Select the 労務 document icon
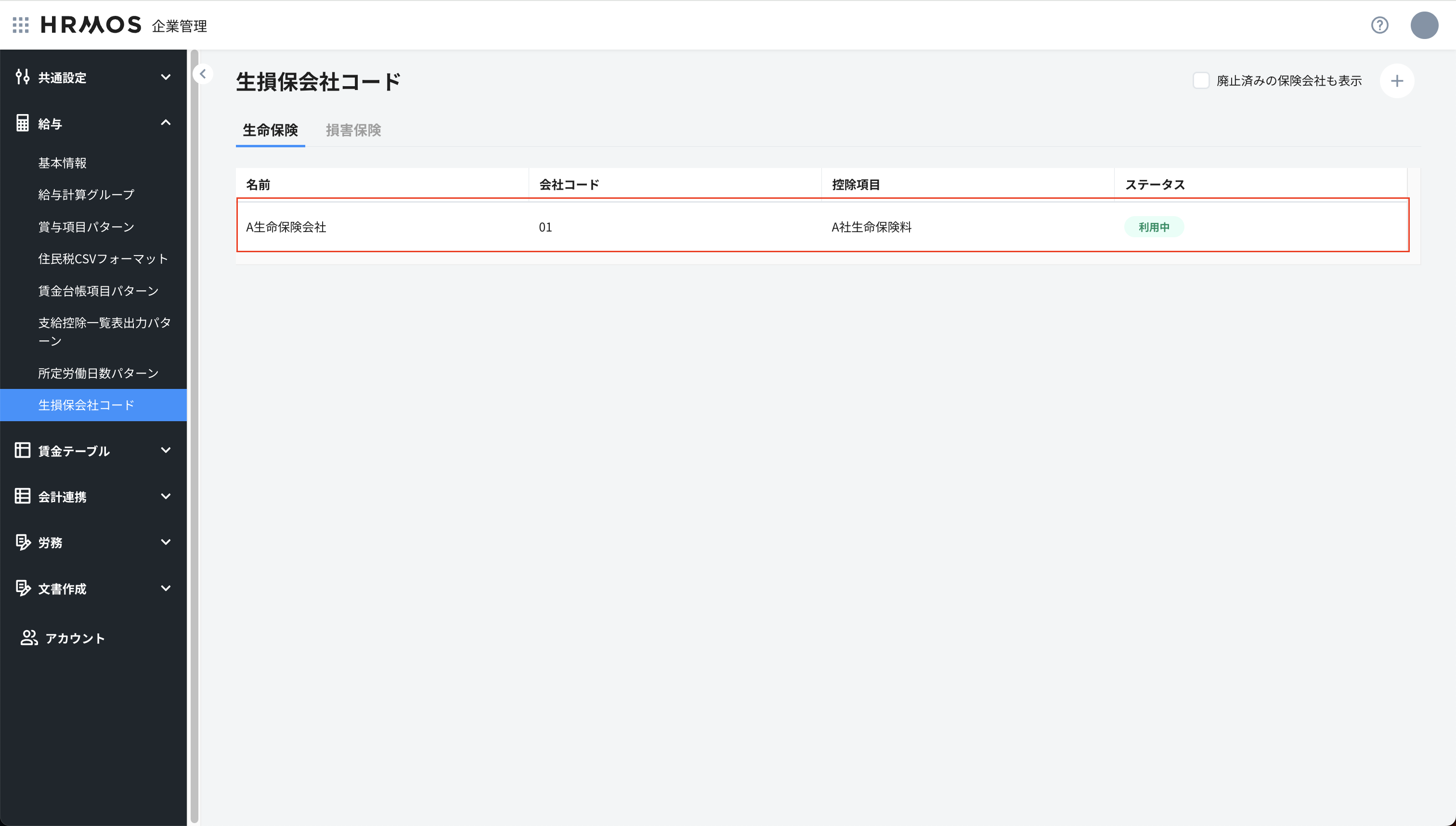 (x=23, y=542)
